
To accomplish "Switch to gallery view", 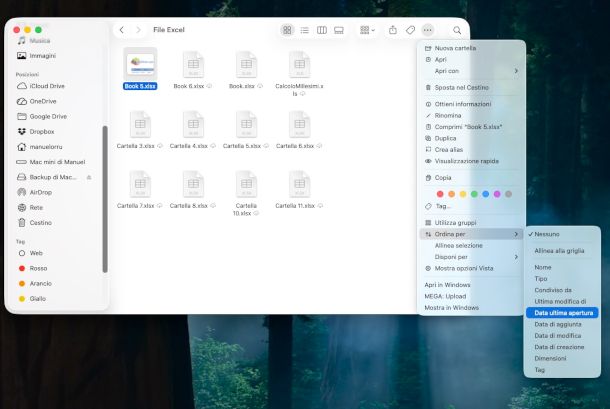I will 339,30.
